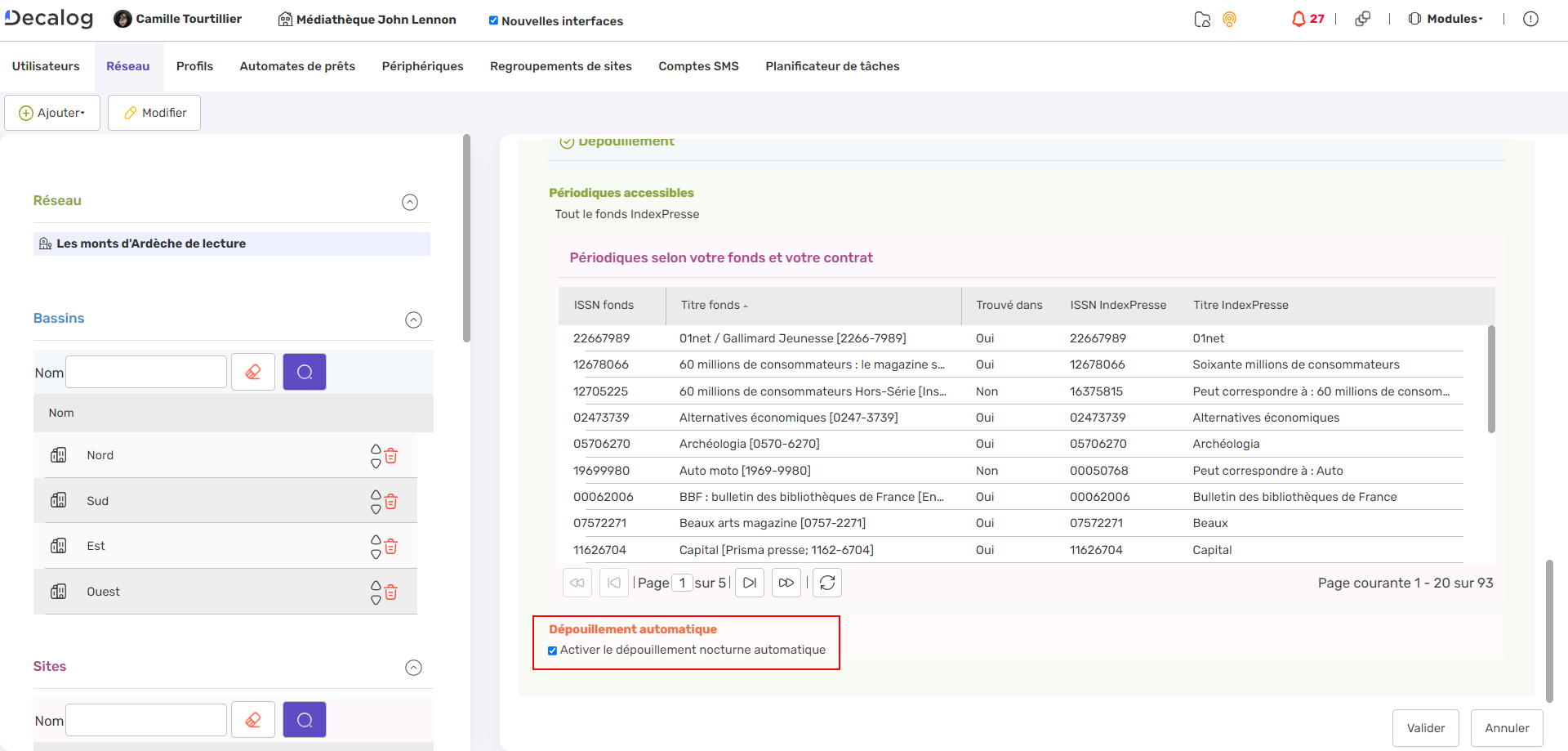Viewport: 1568px width, 751px height.
Task: Open the Ajouter dropdown button
Action: pyautogui.click(x=52, y=113)
